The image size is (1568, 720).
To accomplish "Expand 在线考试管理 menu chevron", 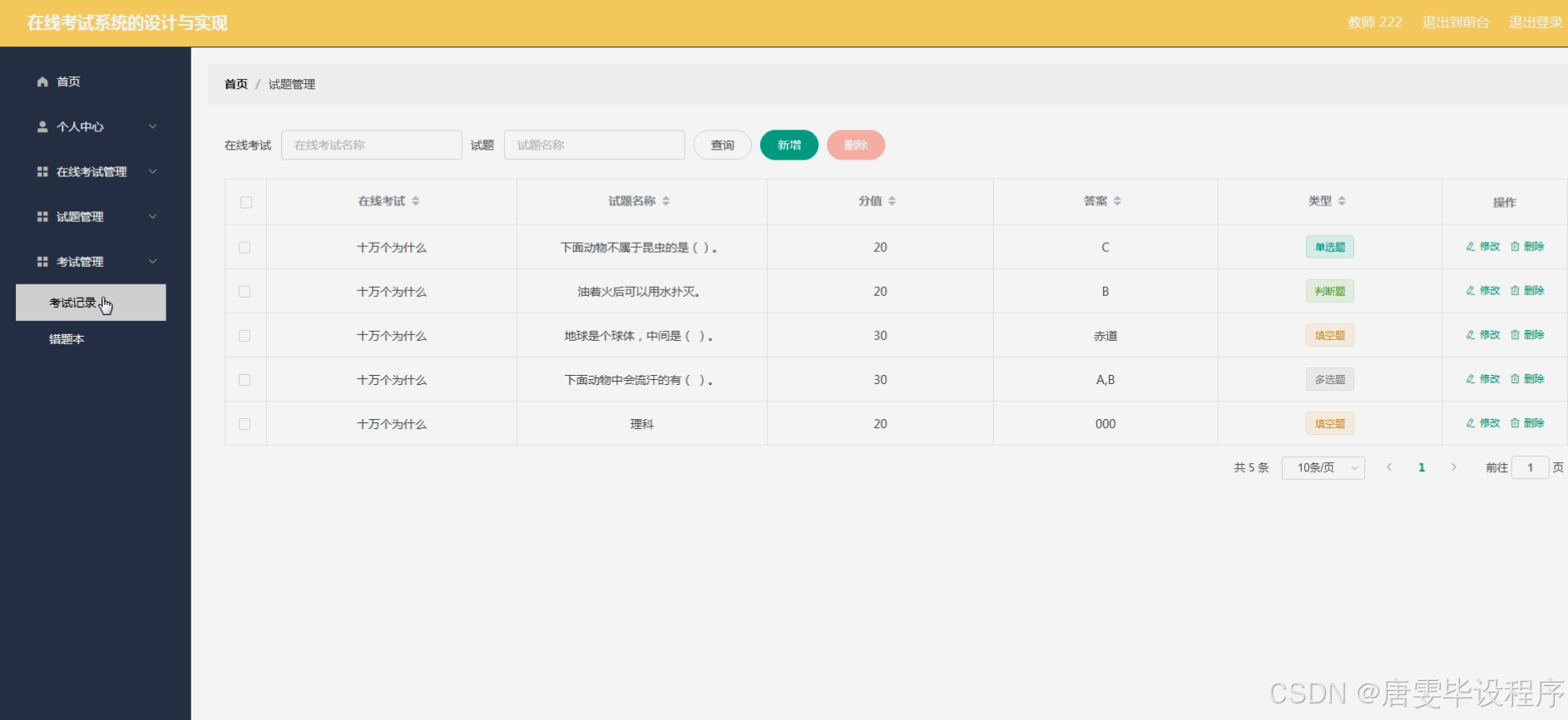I will 153,171.
